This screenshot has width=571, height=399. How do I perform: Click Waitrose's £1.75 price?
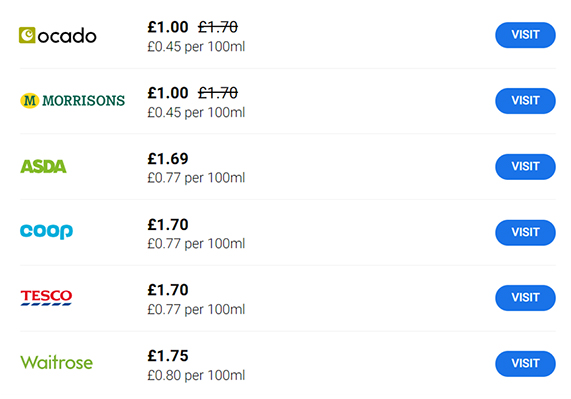[168, 356]
